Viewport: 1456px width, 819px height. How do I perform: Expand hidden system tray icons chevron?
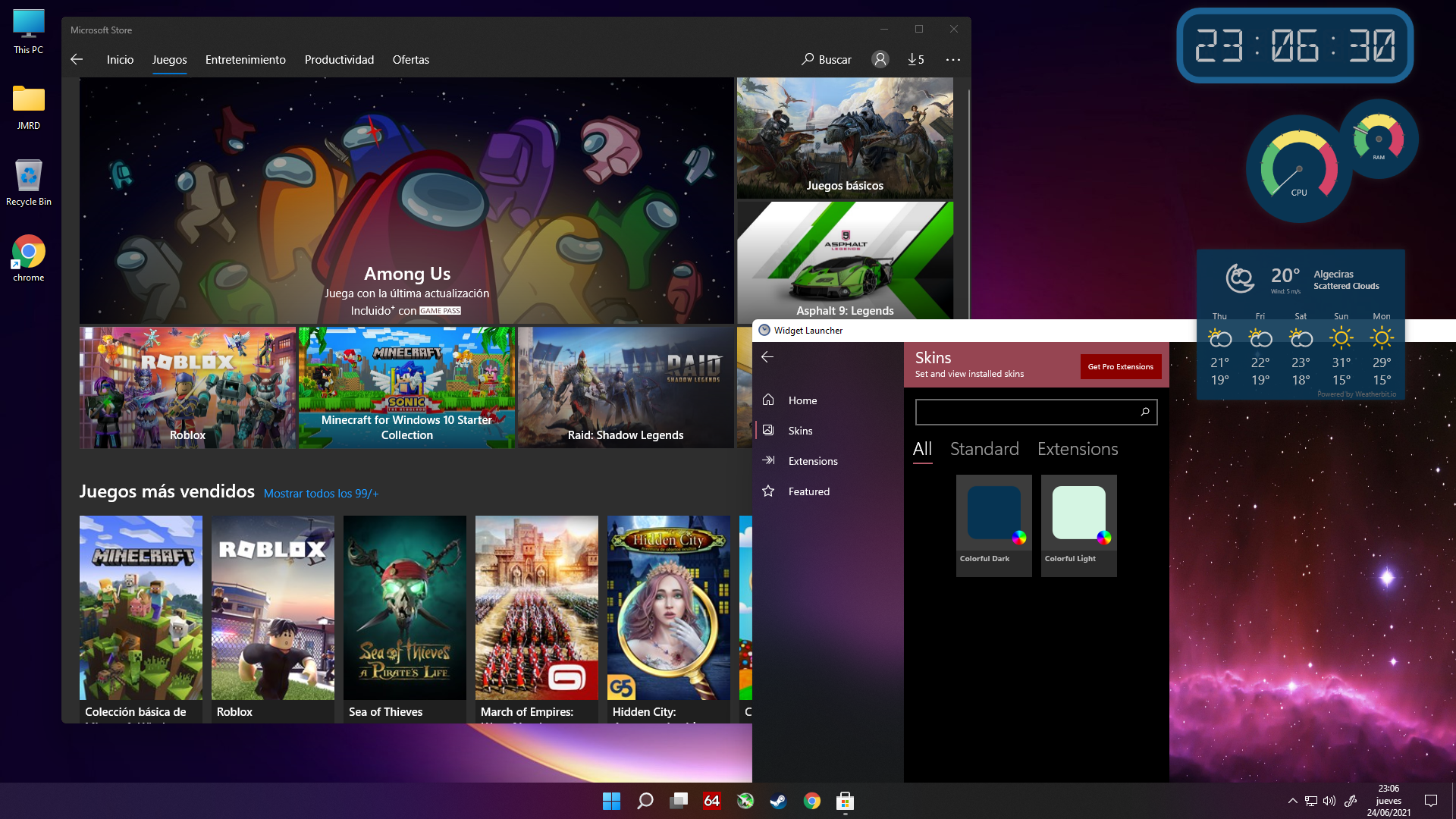pos(1292,801)
